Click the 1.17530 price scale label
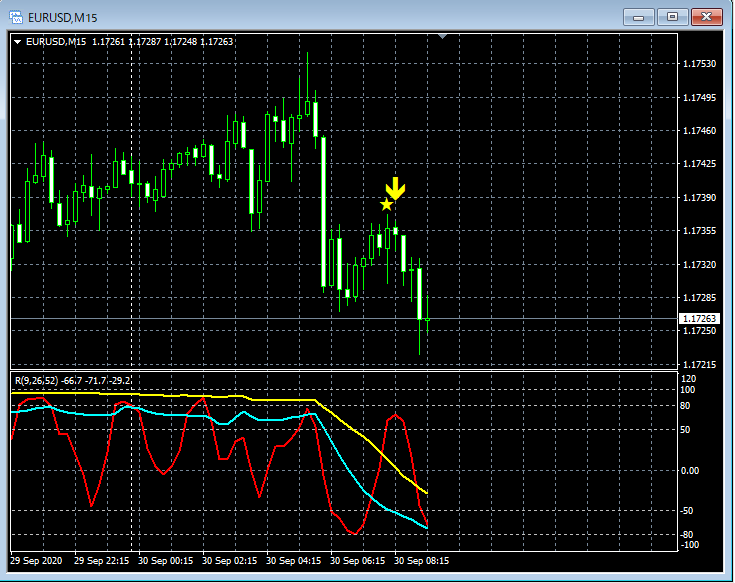Viewport: 735px width, 583px height. pos(699,63)
